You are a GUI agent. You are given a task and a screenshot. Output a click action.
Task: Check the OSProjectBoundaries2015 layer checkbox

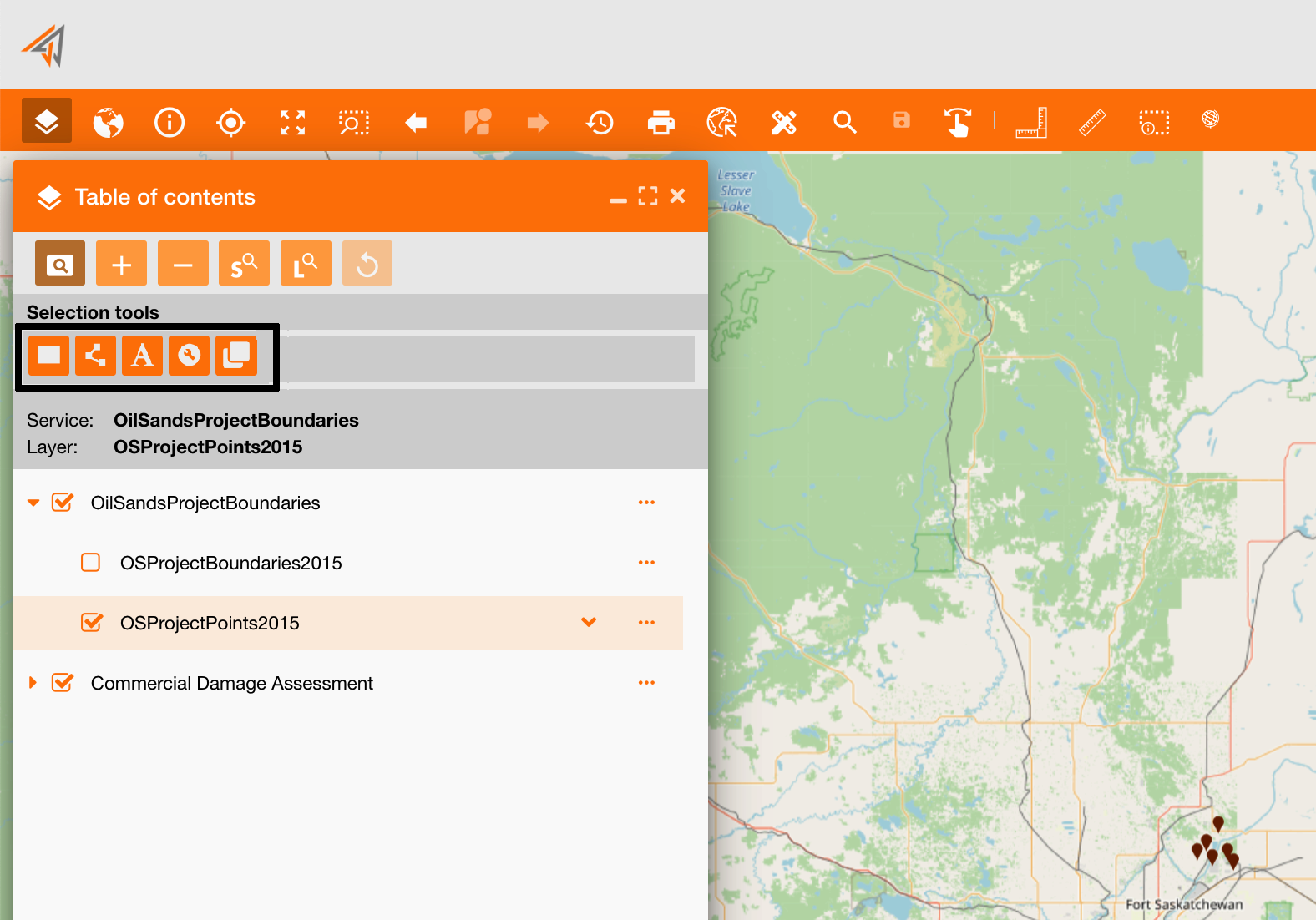[91, 563]
